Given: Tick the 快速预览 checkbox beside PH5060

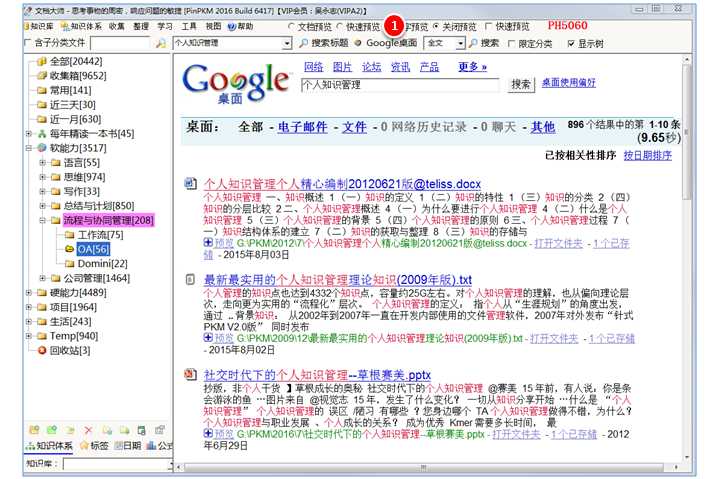Looking at the screenshot, I should 489,27.
